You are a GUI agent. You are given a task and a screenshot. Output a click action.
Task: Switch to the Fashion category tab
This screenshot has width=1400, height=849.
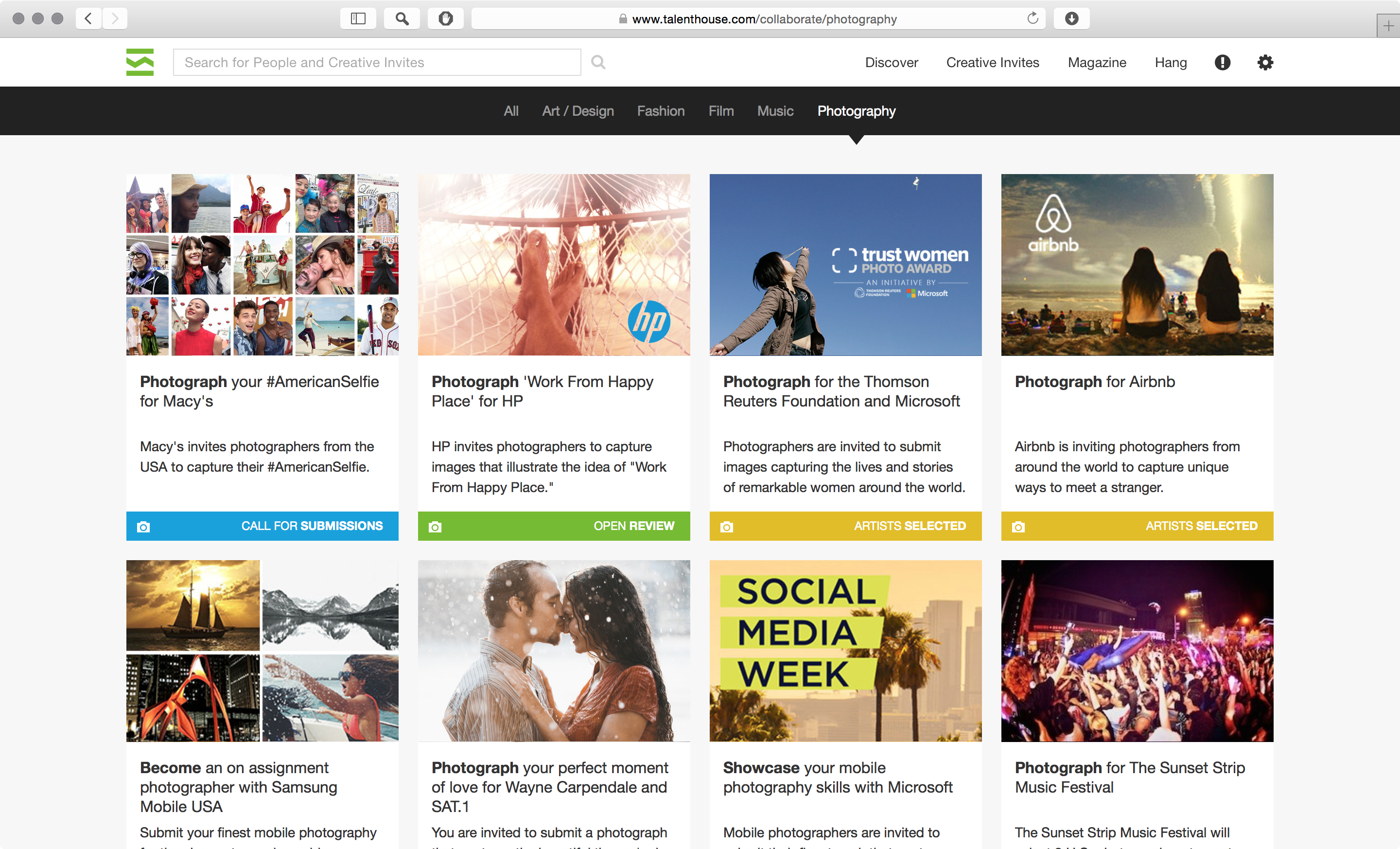(661, 111)
